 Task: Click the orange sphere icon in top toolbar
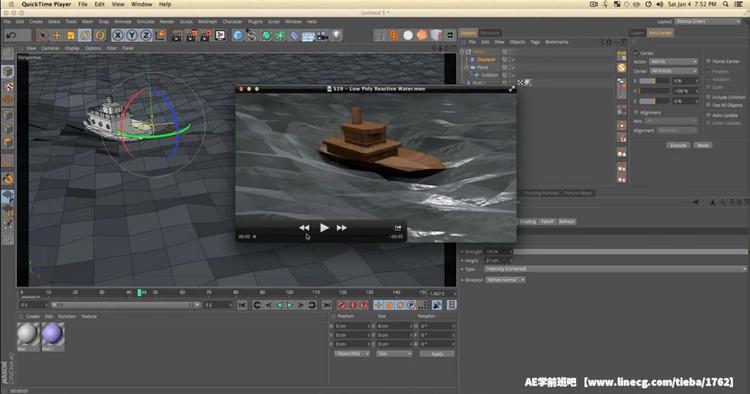[x=422, y=35]
